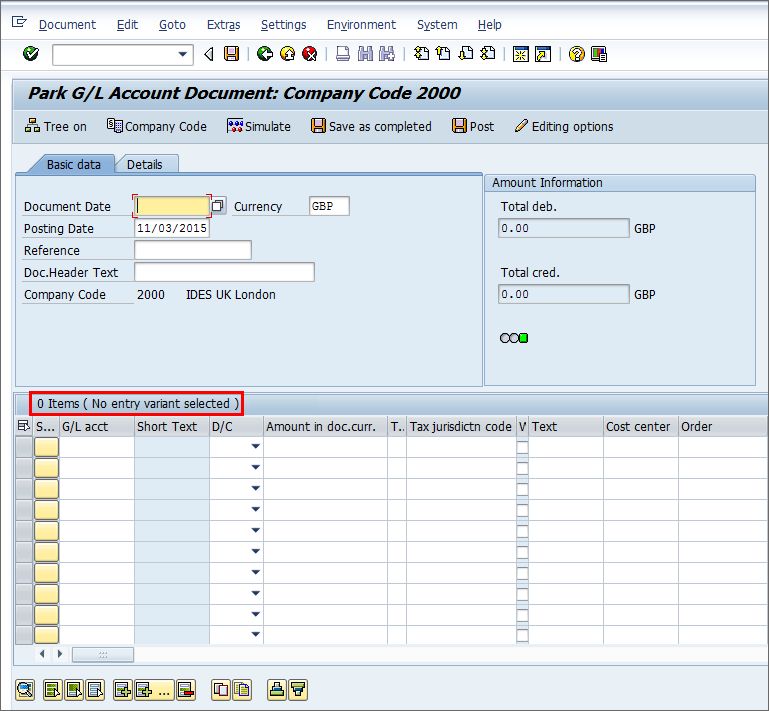Image resolution: width=769 pixels, height=711 pixels.
Task: Open the D/C dropdown in first row
Action: coord(256,446)
